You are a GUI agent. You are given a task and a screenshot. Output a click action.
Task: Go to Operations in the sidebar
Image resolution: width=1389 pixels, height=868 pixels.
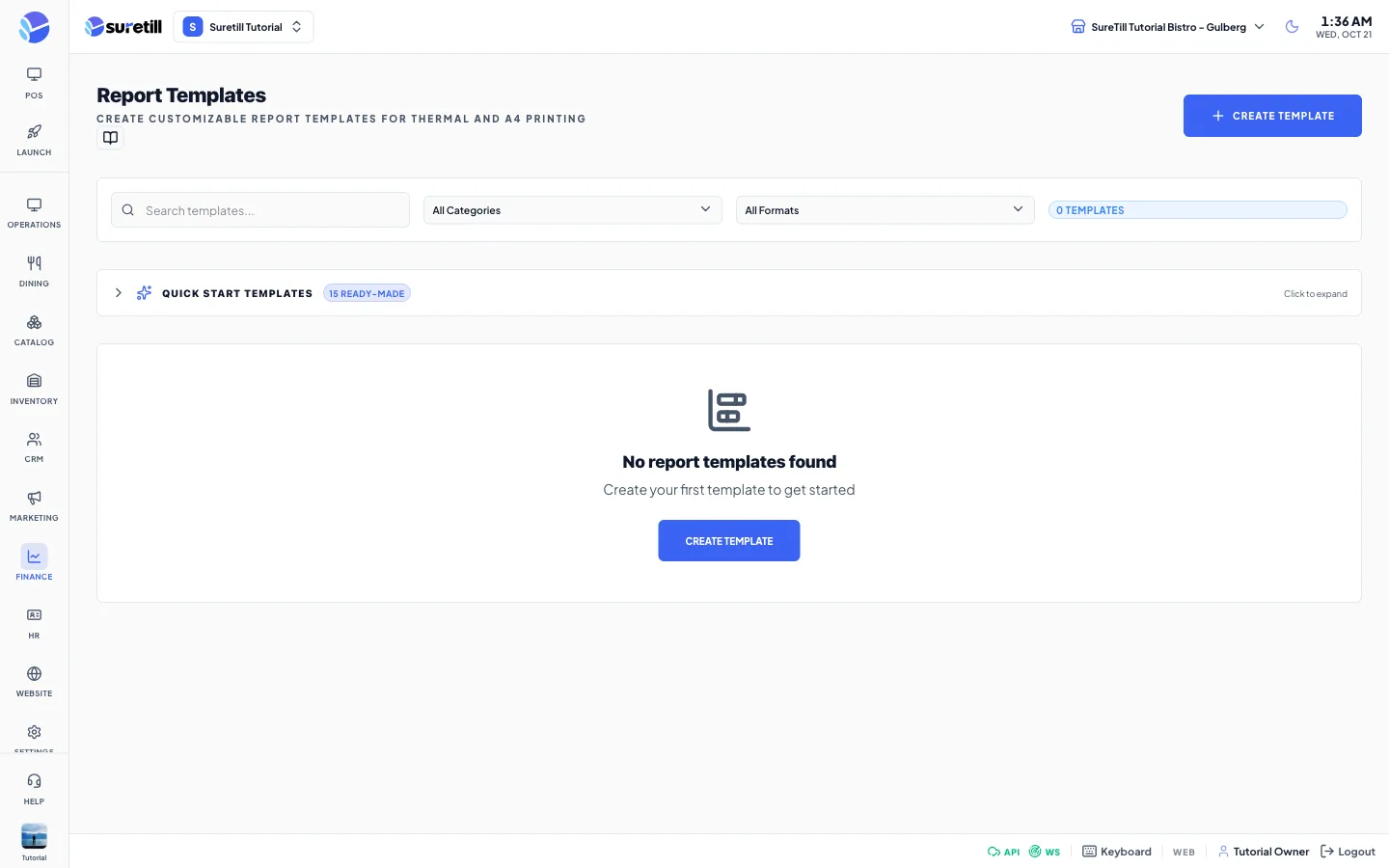[x=34, y=213]
